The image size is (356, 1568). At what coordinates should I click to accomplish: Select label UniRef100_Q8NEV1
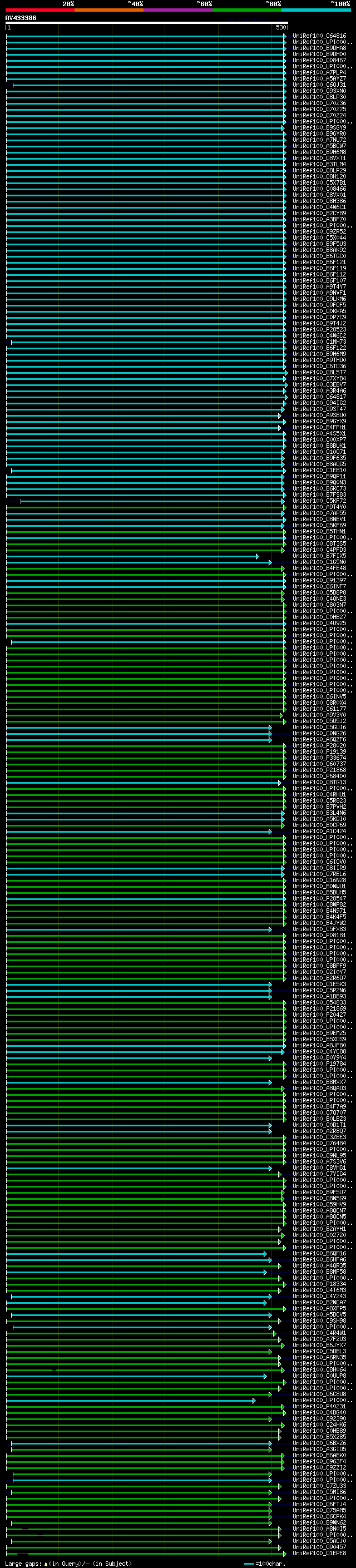click(319, 519)
